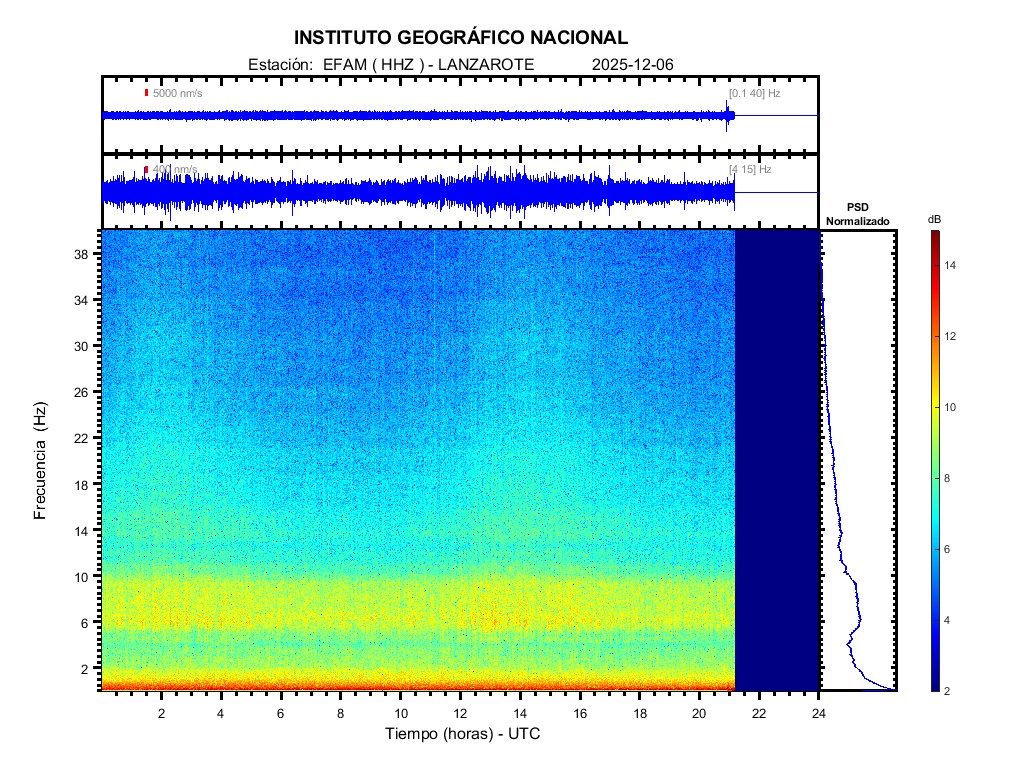
Task: Click the INSTITUTO GEOGRÁFICO NACIONAL title
Action: (461, 38)
